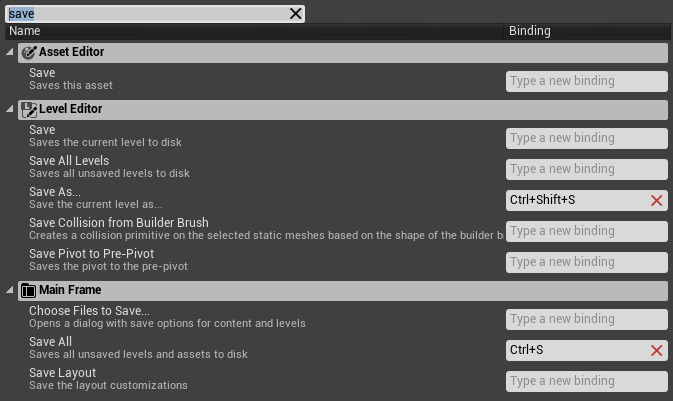Clear the search box text

click(x=295, y=14)
